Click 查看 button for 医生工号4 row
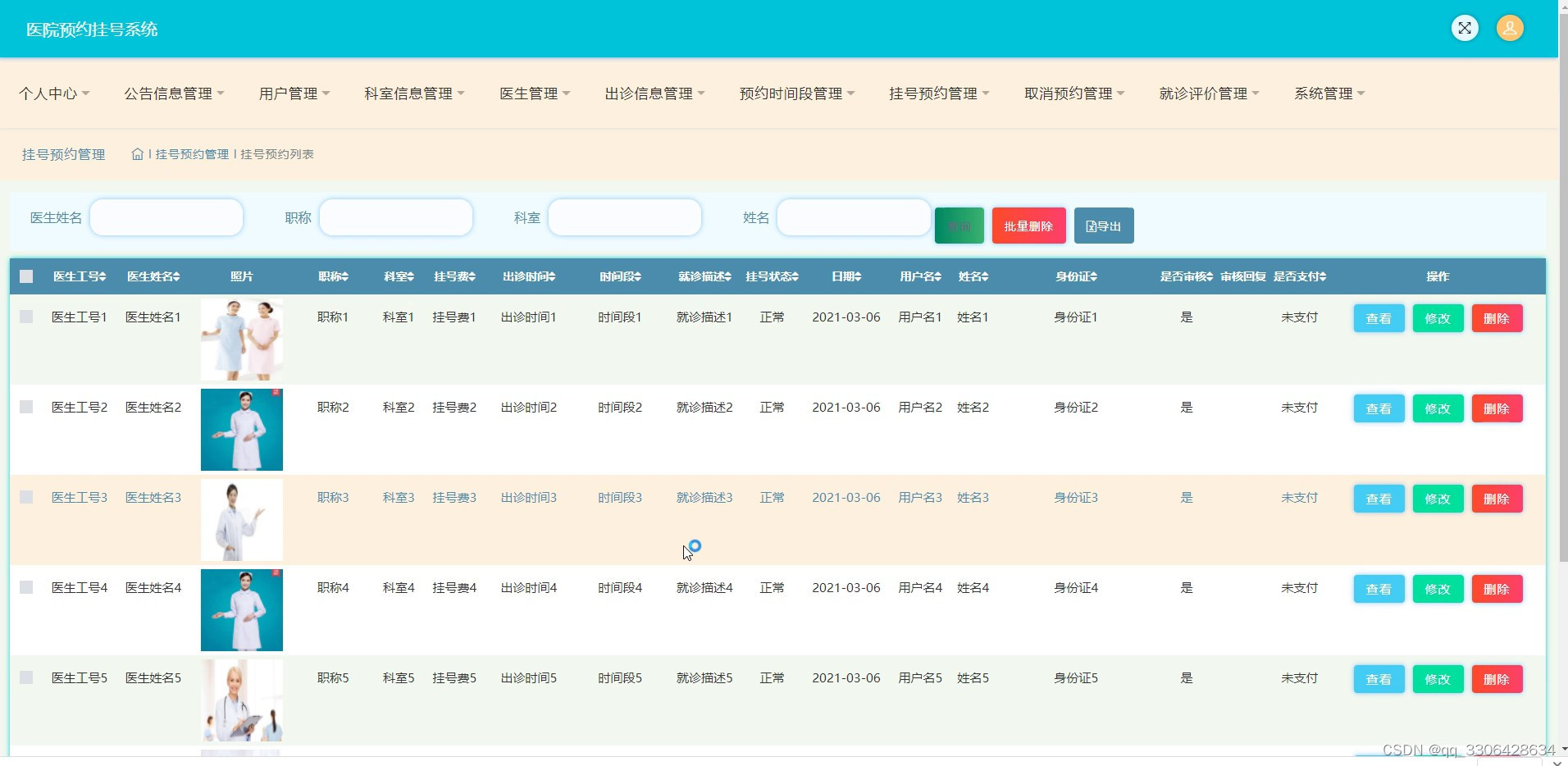The height and width of the screenshot is (766, 1568). point(1379,589)
